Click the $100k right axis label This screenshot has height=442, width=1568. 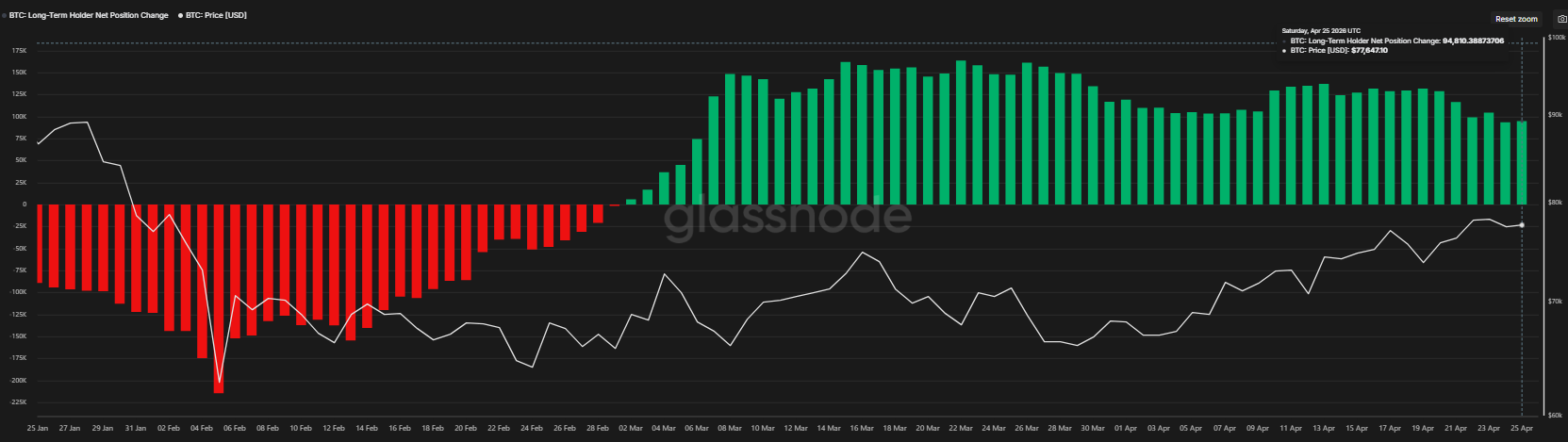[1556, 38]
